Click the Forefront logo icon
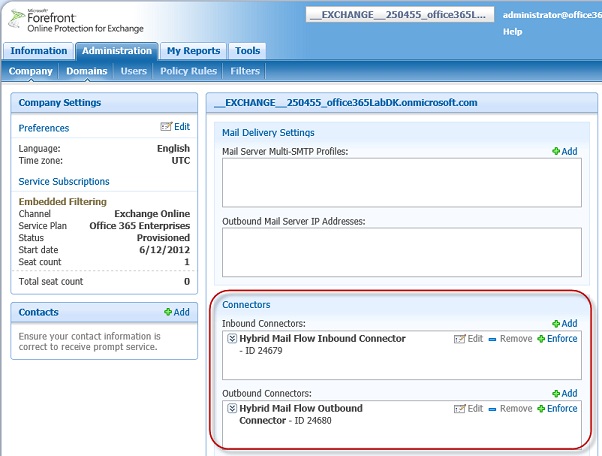The width and height of the screenshot is (602, 456). (17, 18)
